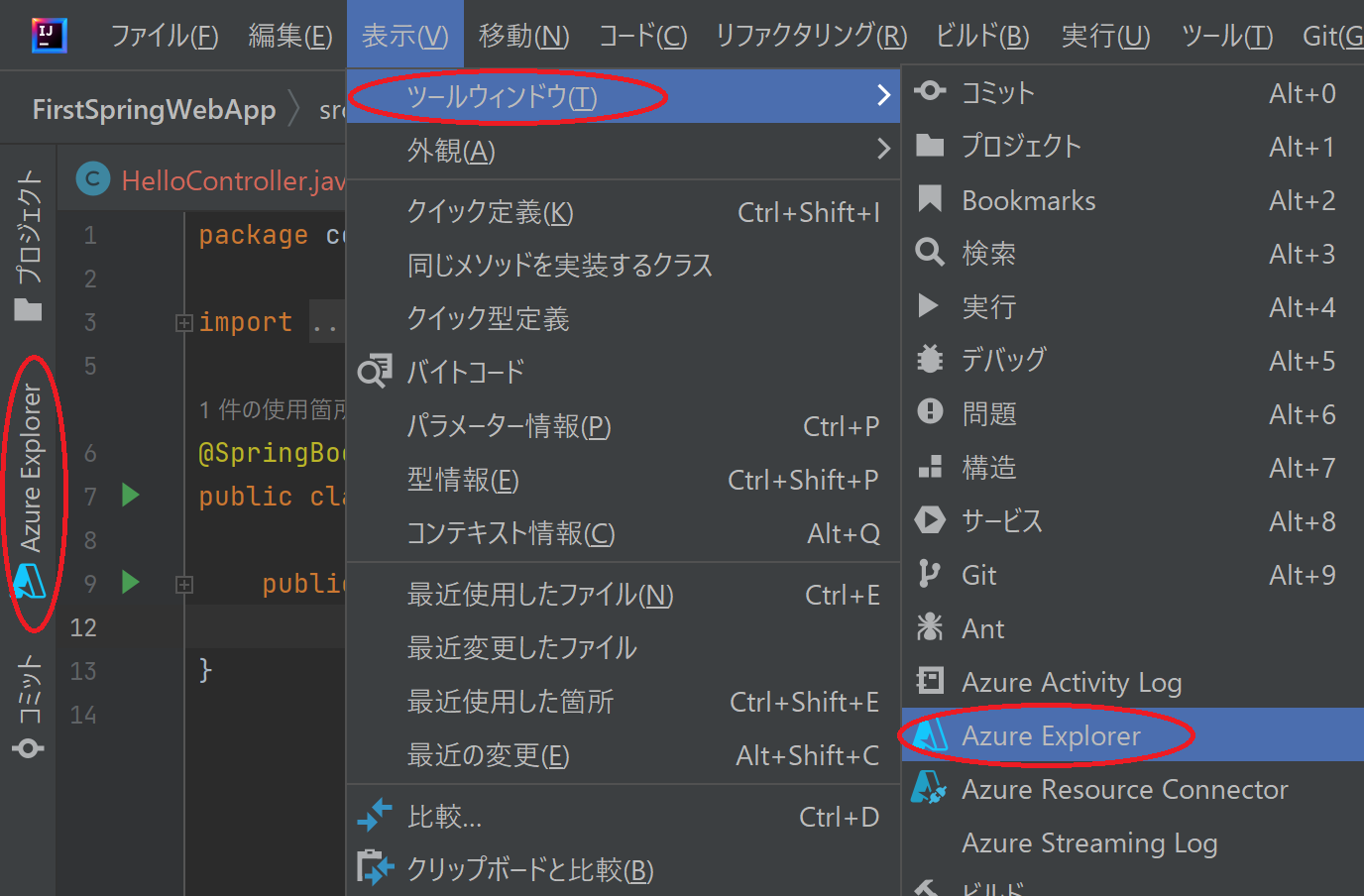Click line number 12 in gutter

(83, 627)
